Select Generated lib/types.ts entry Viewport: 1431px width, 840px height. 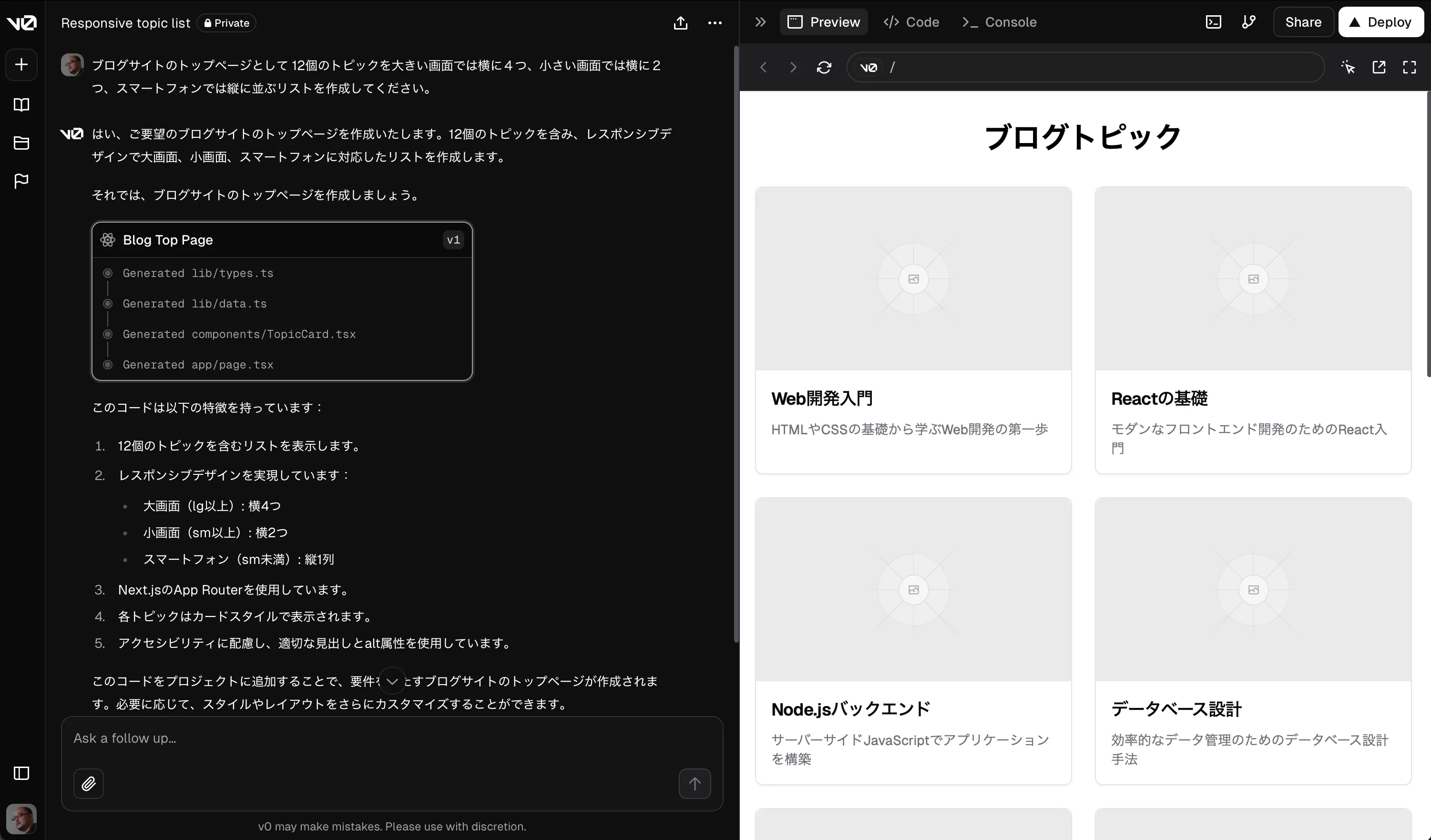(198, 273)
